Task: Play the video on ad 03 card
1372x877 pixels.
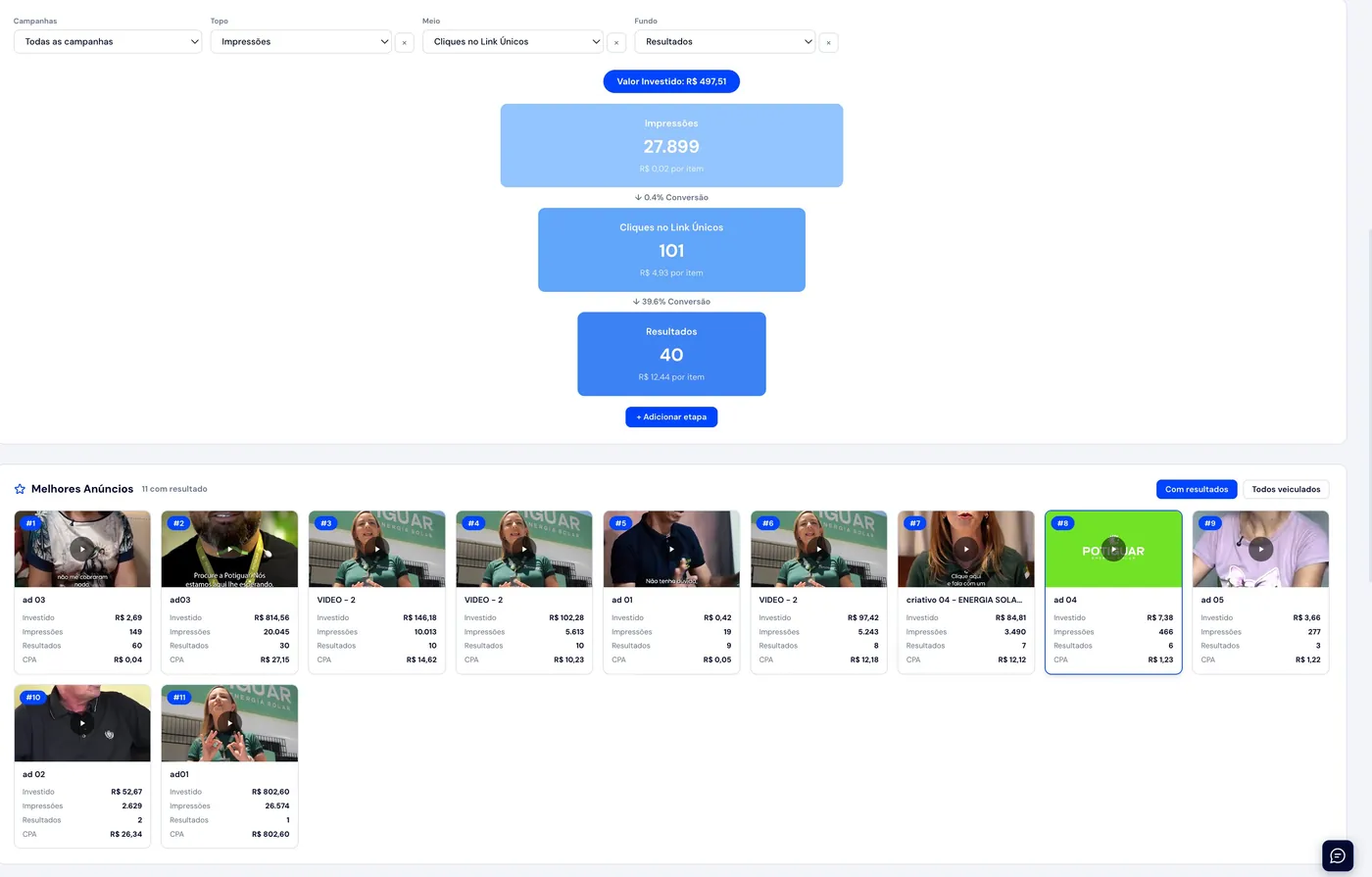Action: coord(82,549)
